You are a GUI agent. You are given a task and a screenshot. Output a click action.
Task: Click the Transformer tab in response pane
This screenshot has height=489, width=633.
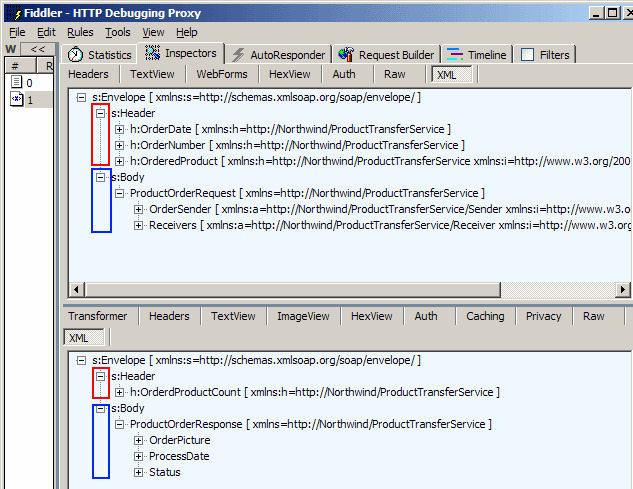97,316
